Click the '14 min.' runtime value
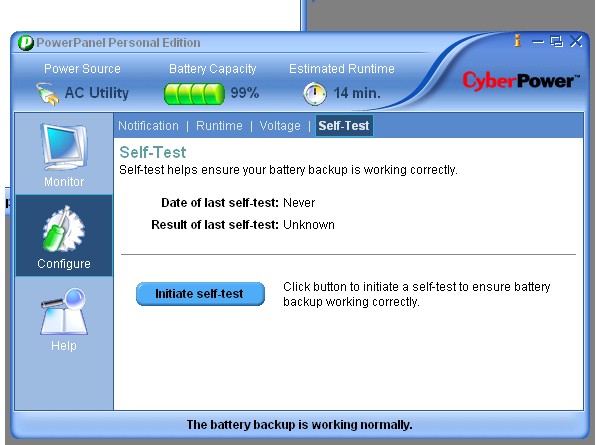This screenshot has height=445, width=600. click(357, 93)
